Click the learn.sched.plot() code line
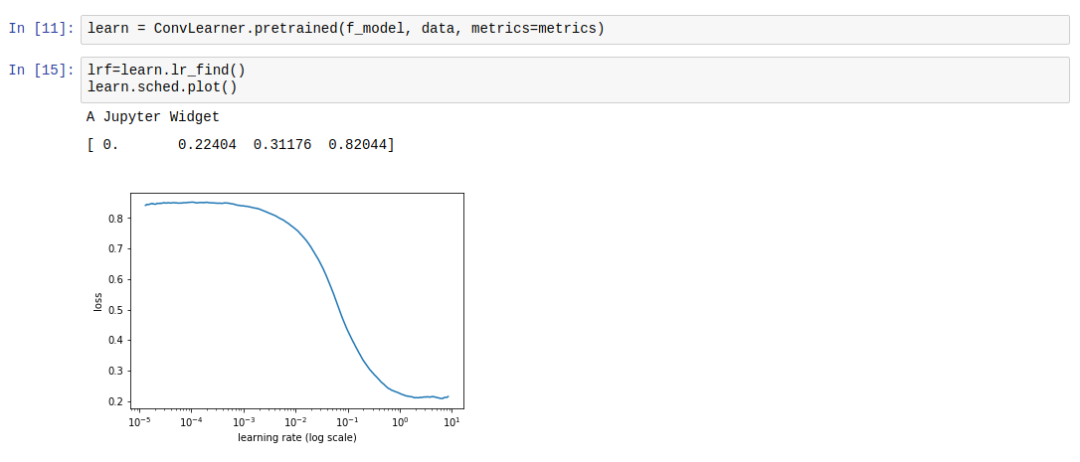1080x462 pixels. (x=162, y=87)
